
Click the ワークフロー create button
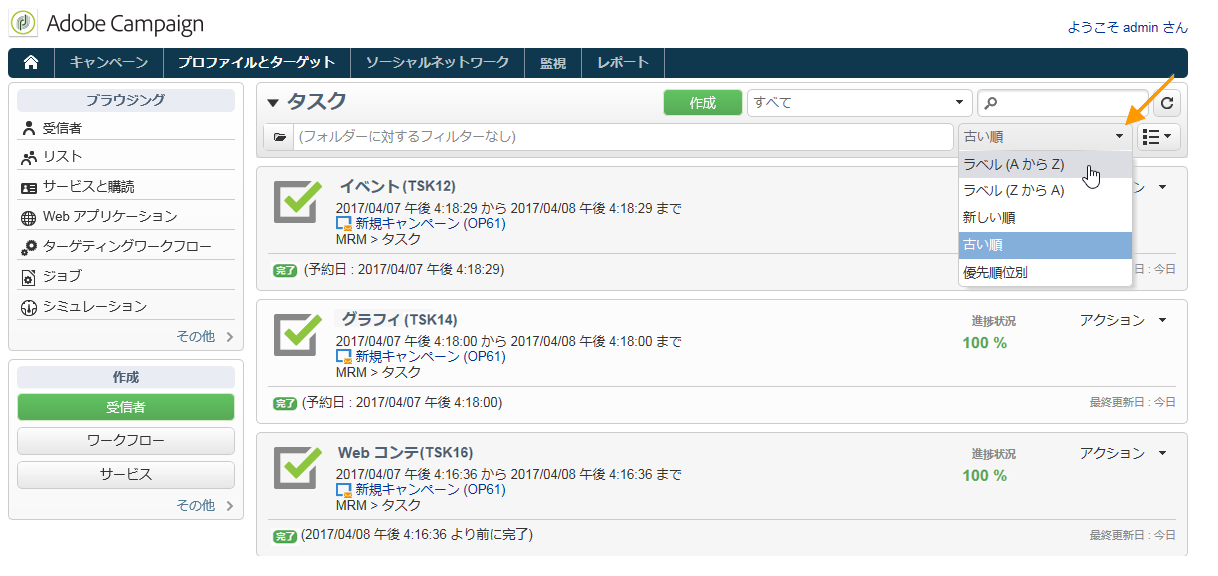126,441
